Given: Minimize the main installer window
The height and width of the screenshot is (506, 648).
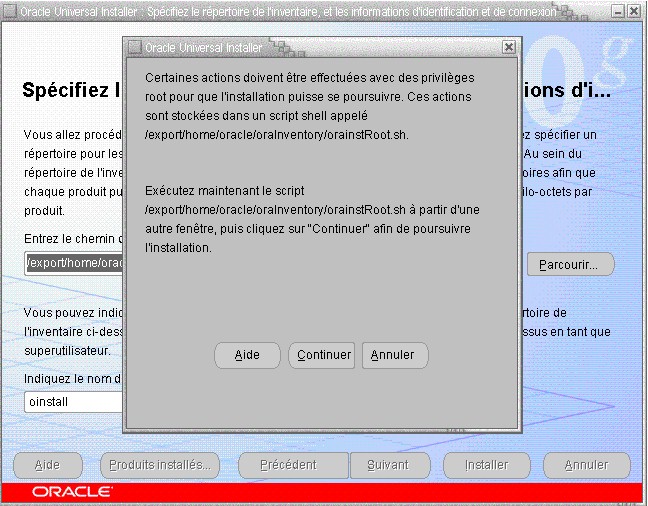Looking at the screenshot, I should [x=617, y=9].
